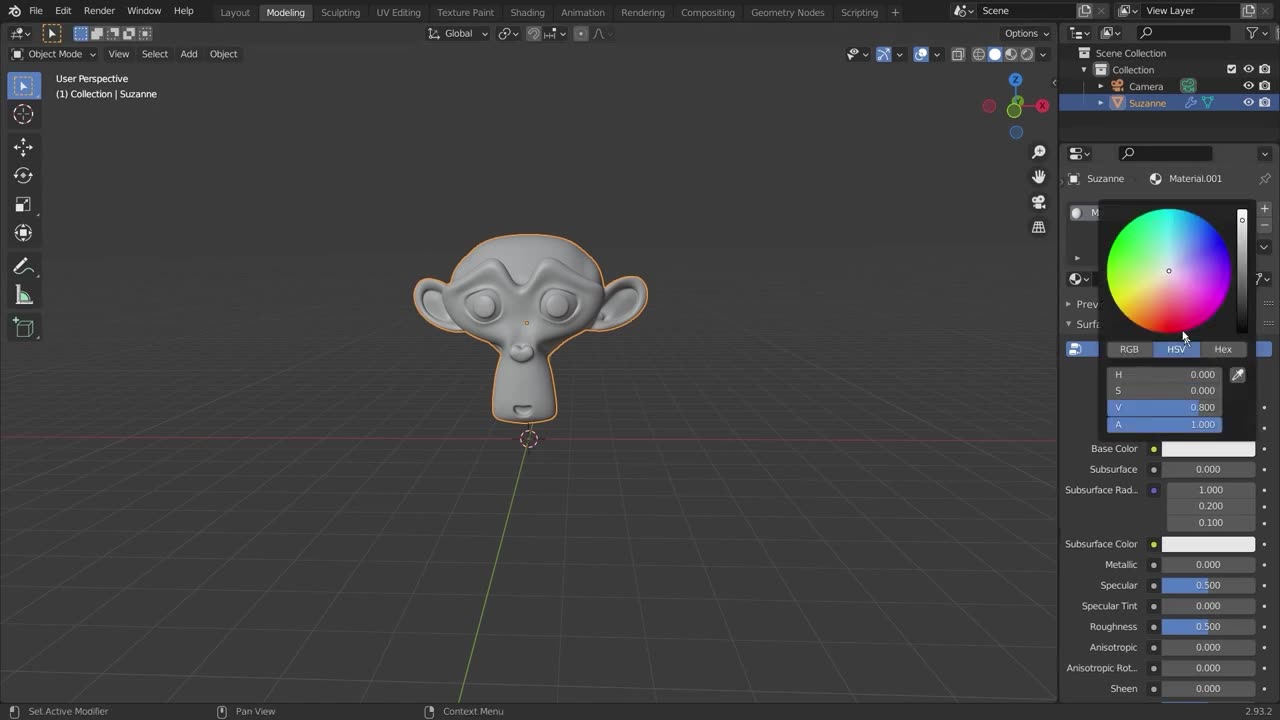Open the shading options dropdown arrow
1280x720 pixels.
coord(1043,55)
